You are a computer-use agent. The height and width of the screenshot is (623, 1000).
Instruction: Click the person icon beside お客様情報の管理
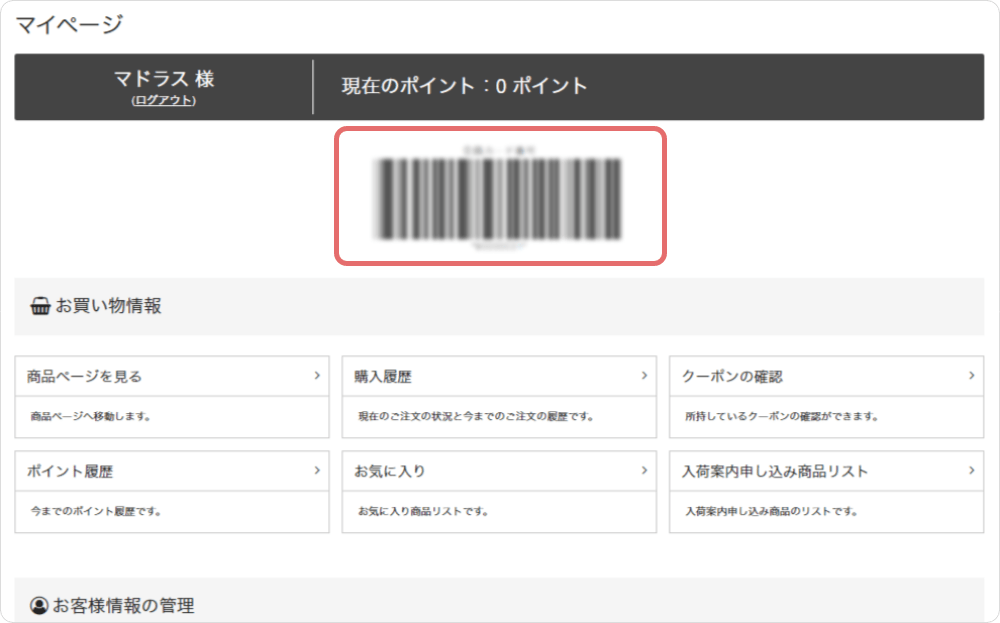pyautogui.click(x=39, y=605)
